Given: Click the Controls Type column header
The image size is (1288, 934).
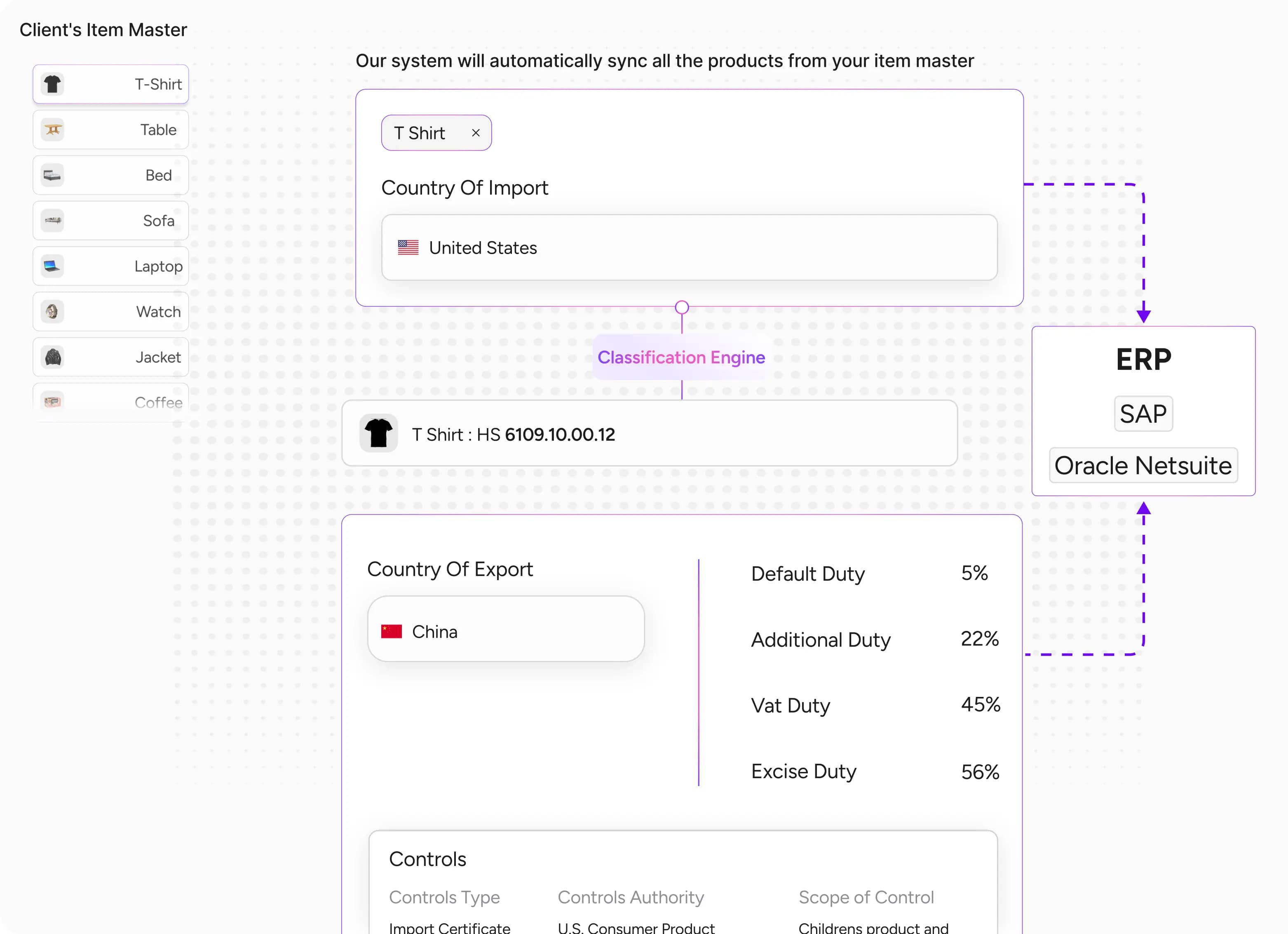Looking at the screenshot, I should 444,897.
